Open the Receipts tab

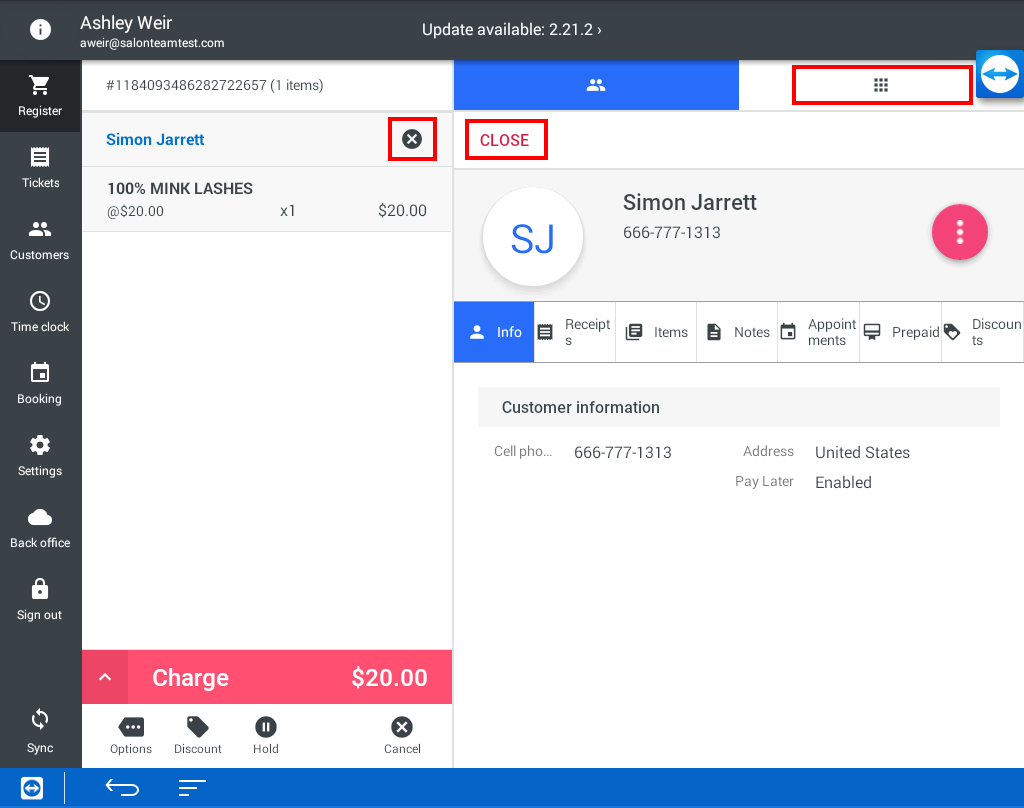click(x=574, y=332)
